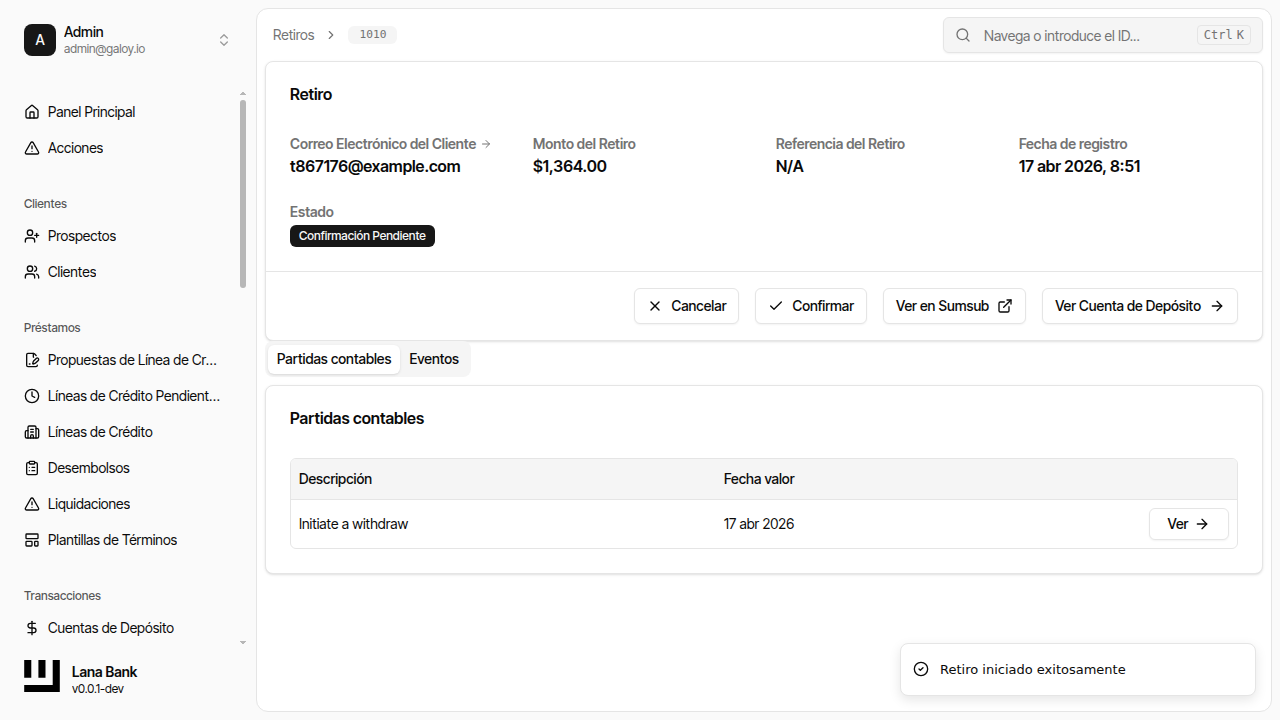This screenshot has height=720, width=1280.
Task: View the Initiate a withdraw entry
Action: (x=1188, y=524)
